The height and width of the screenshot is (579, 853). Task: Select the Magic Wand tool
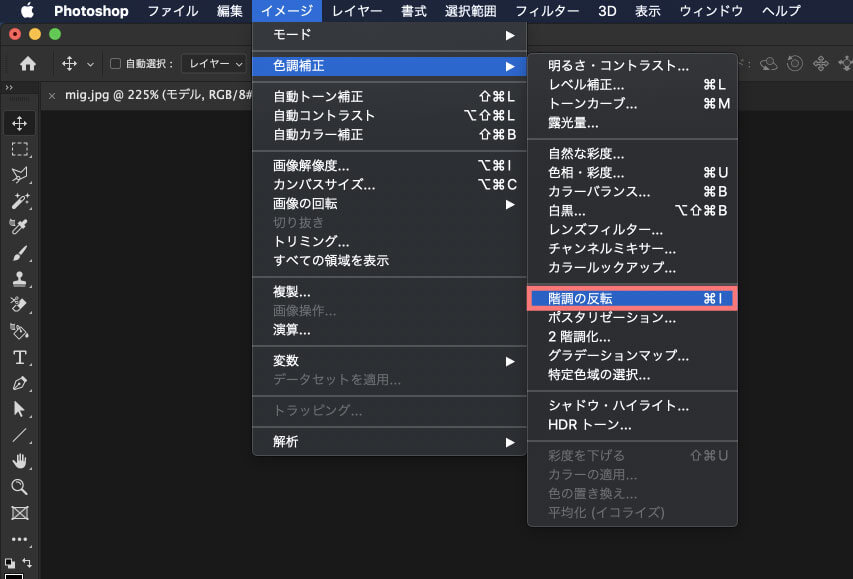click(x=20, y=201)
